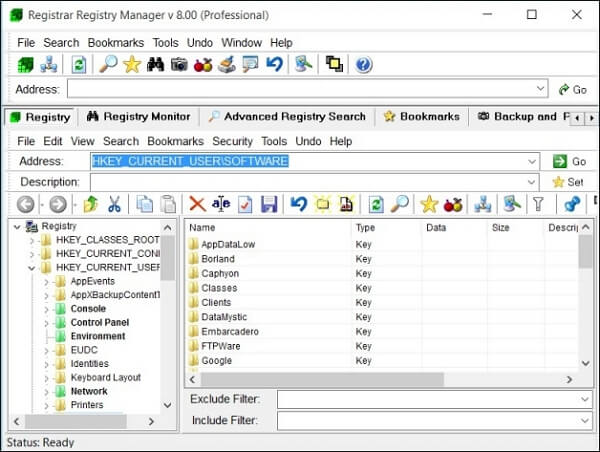Click the forward navigation arrow button
The image size is (600, 452).
coord(58,204)
